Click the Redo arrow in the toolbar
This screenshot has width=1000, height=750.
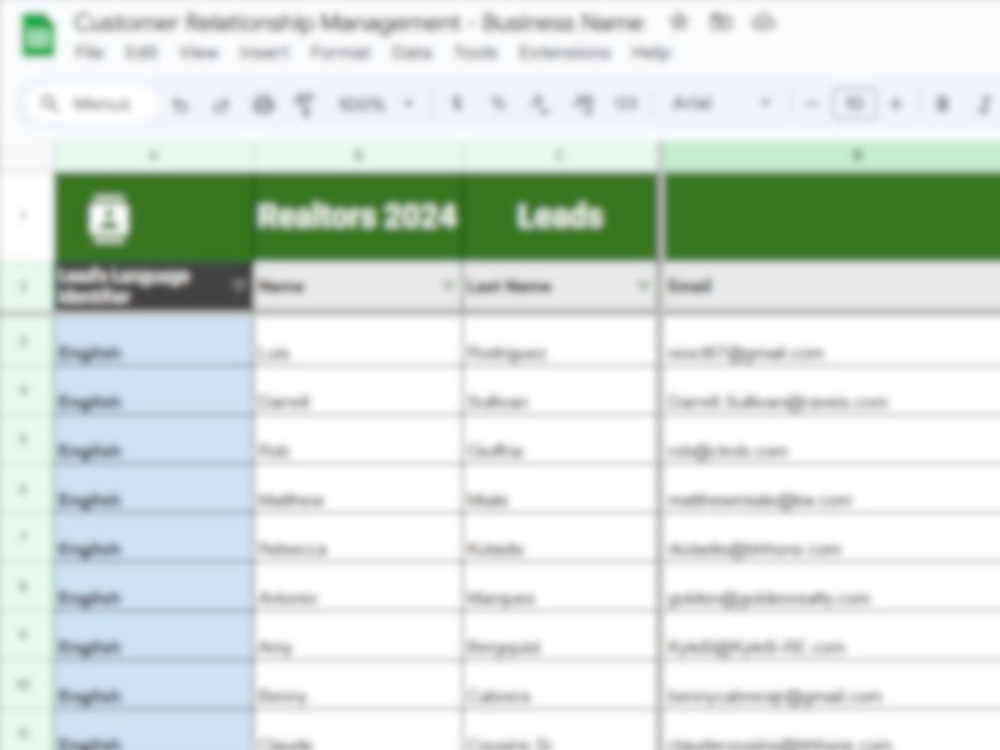pyautogui.click(x=221, y=104)
